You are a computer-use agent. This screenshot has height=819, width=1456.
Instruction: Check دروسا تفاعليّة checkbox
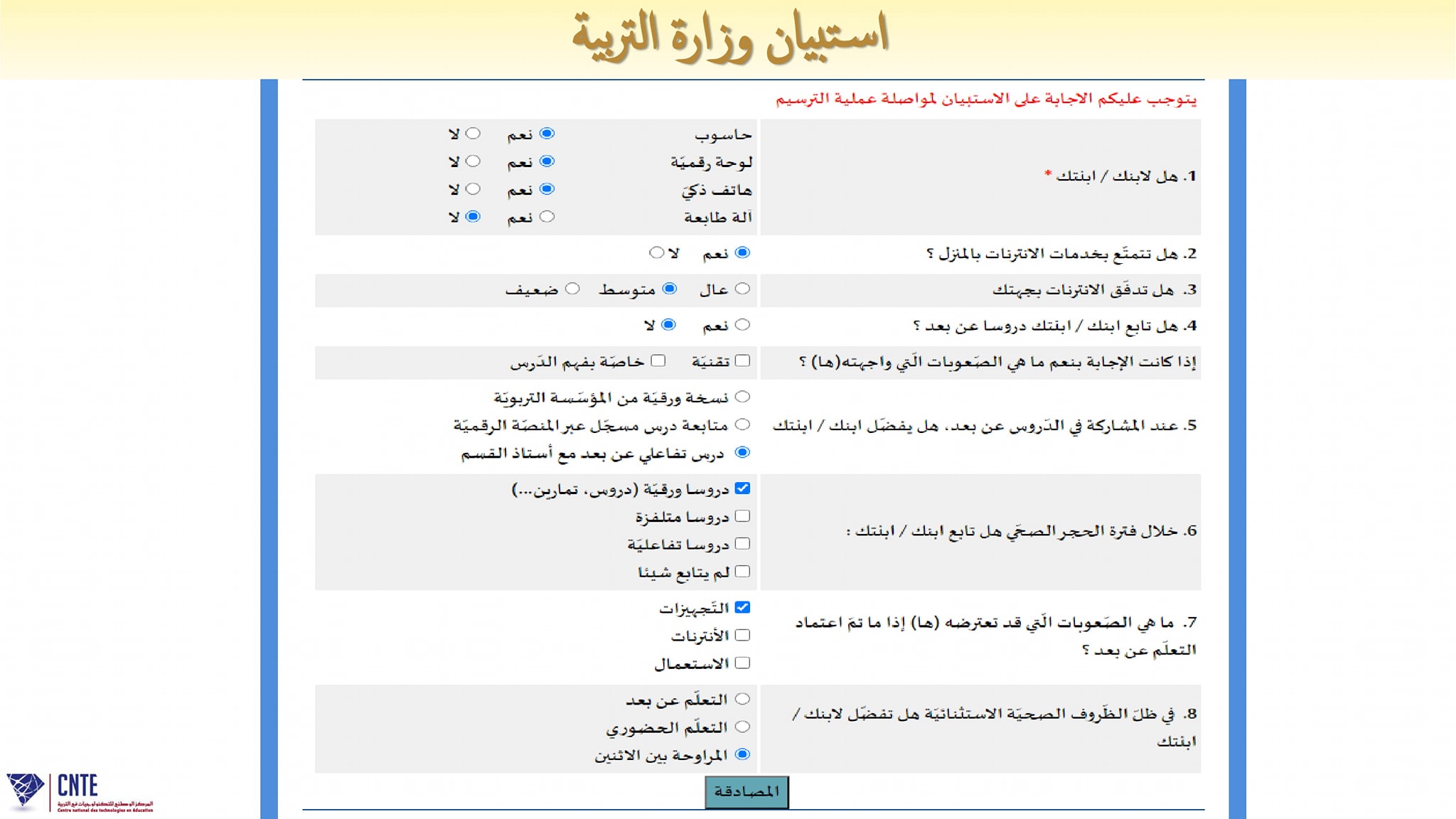(743, 544)
